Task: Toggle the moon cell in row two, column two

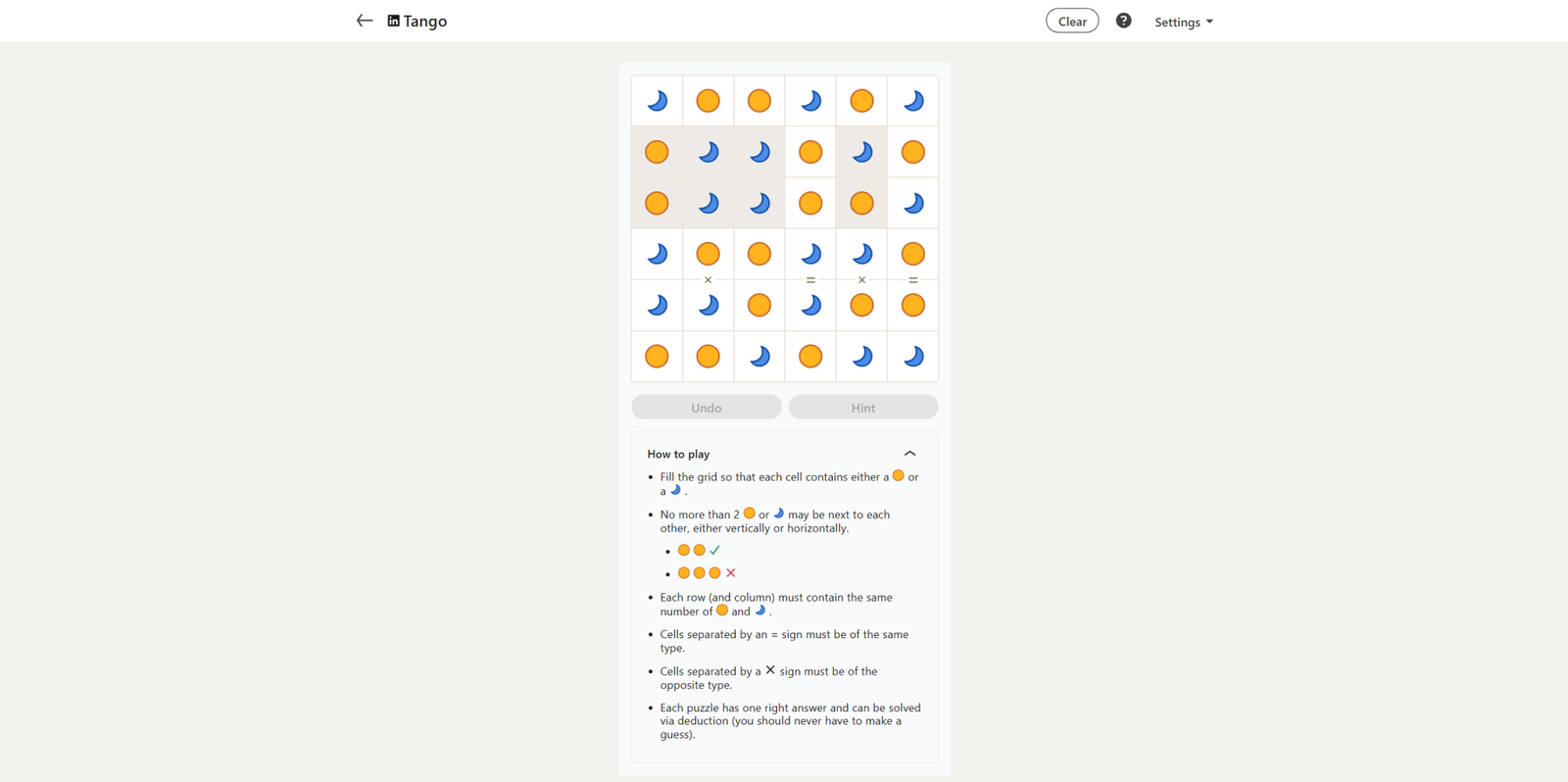Action: point(708,152)
